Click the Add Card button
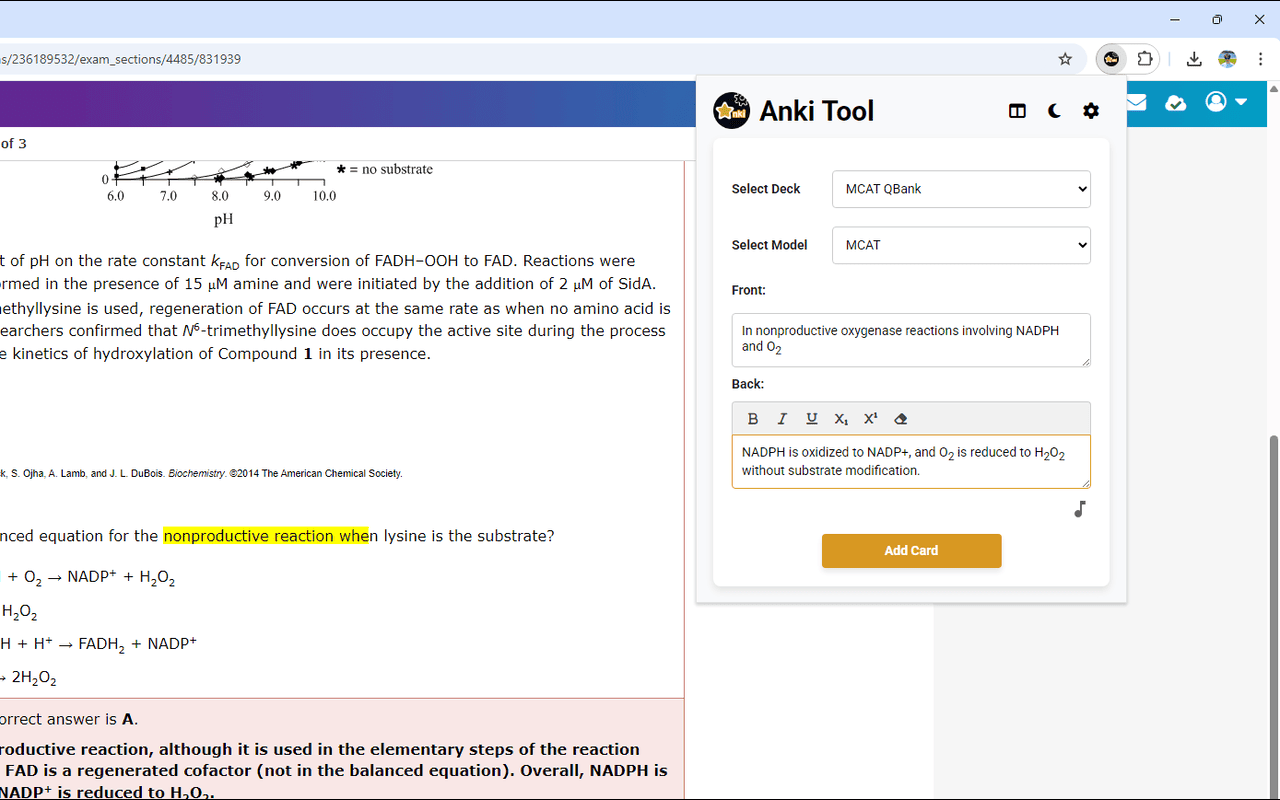 click(911, 550)
